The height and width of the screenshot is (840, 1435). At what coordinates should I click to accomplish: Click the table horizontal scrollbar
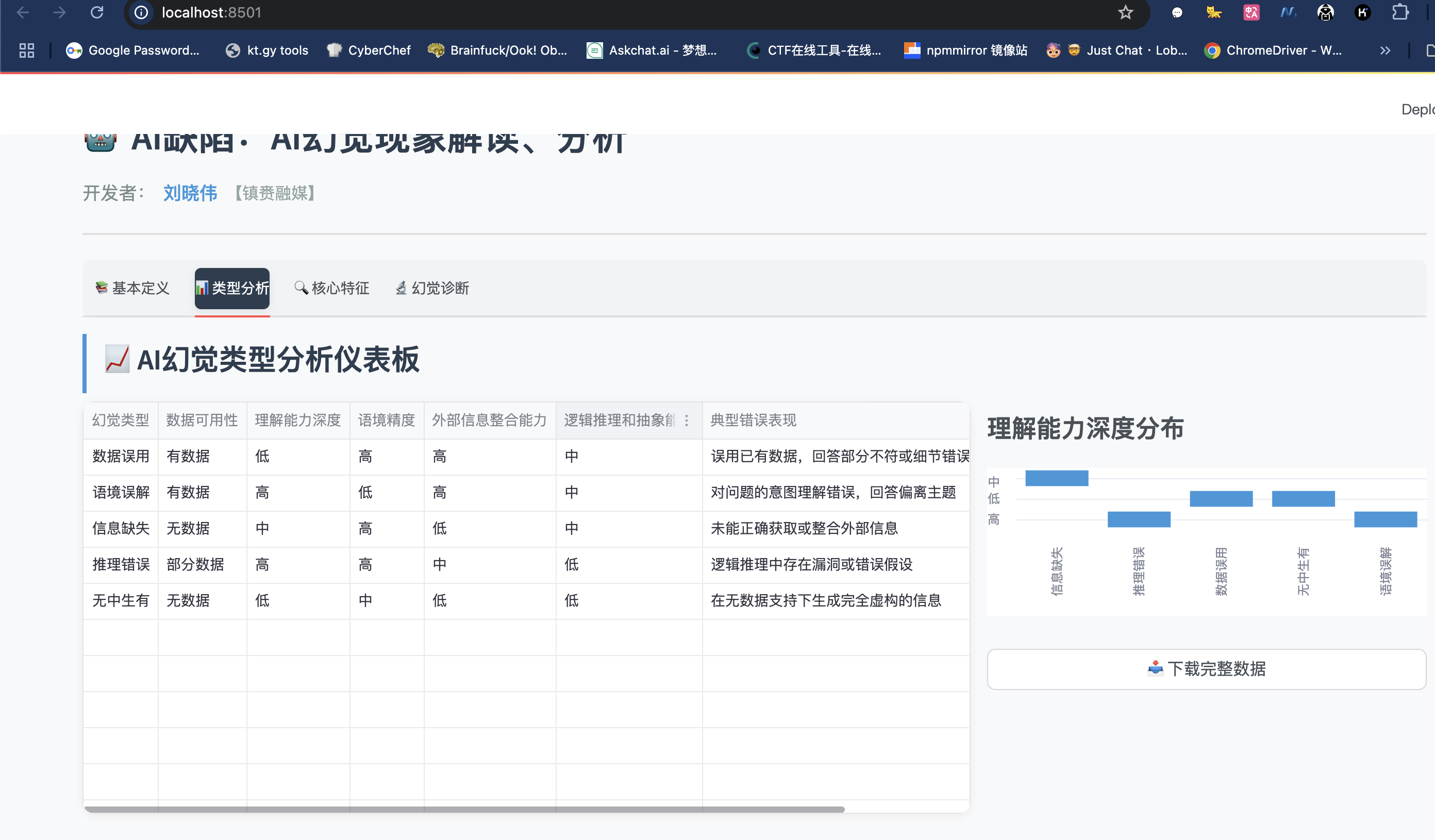[464, 809]
